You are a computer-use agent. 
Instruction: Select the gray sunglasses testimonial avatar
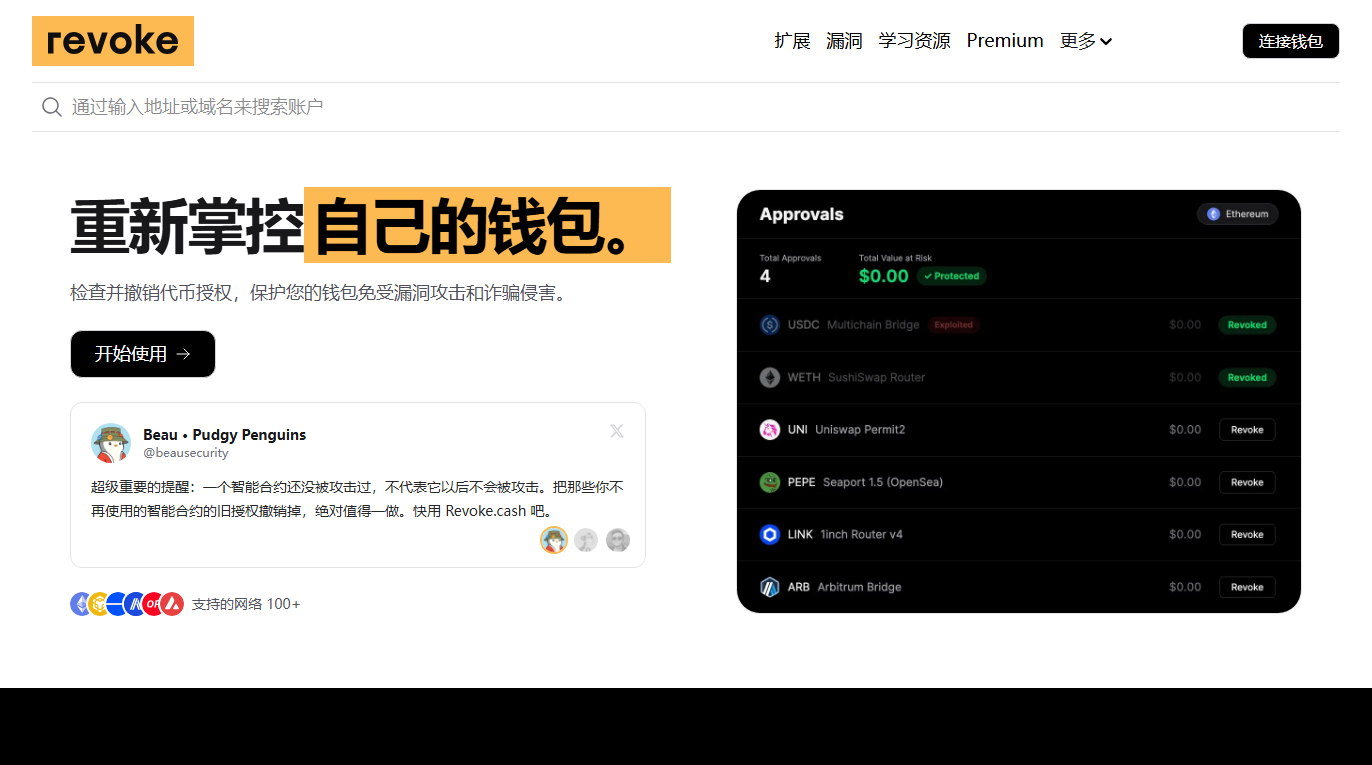[618, 540]
